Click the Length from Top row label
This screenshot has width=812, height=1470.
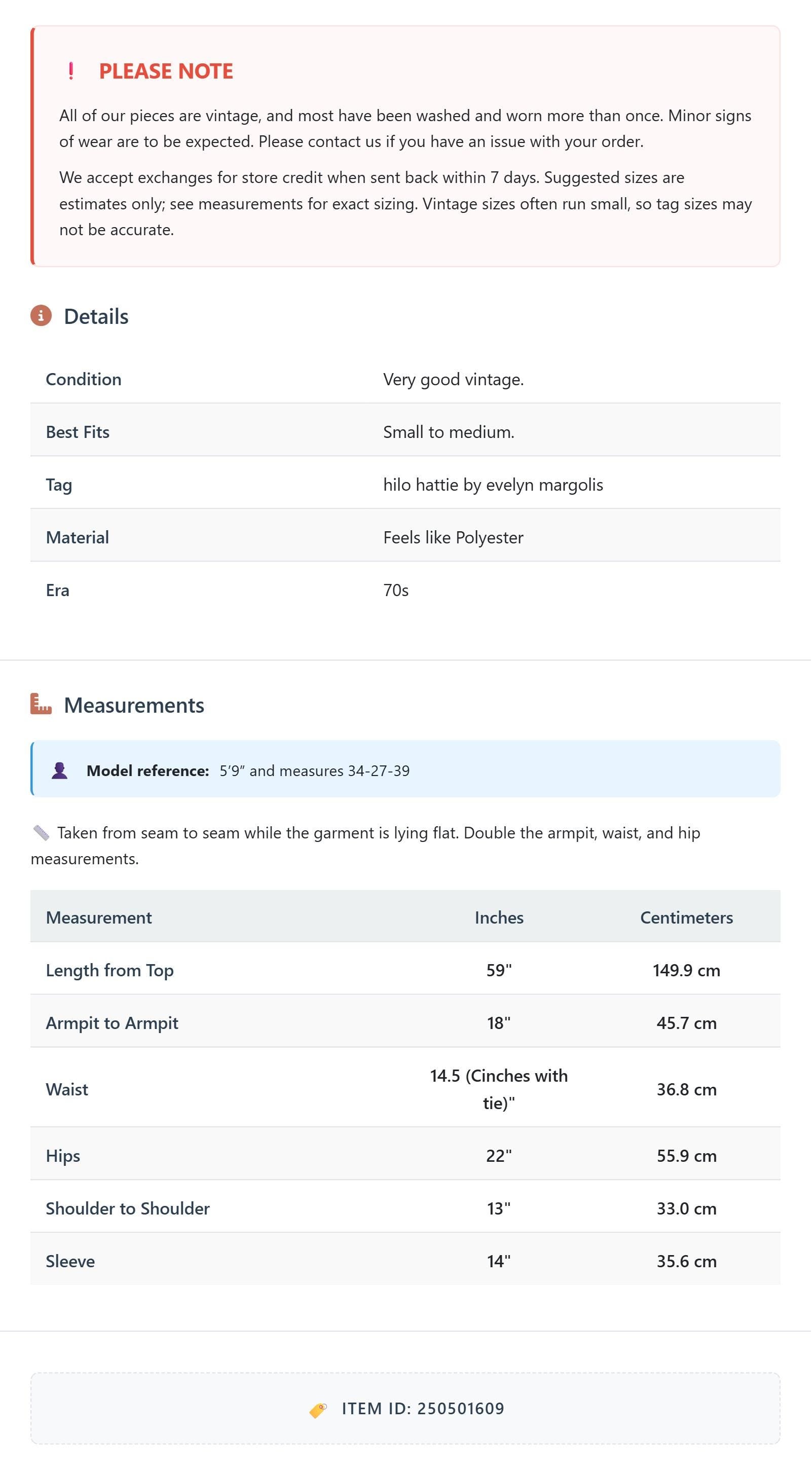click(109, 971)
